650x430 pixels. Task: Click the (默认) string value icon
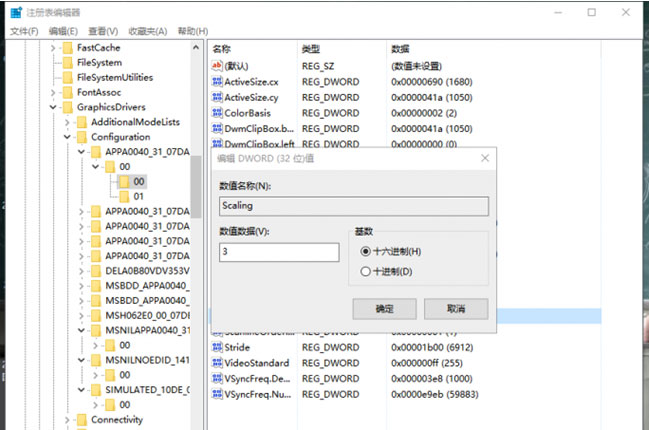tap(217, 66)
